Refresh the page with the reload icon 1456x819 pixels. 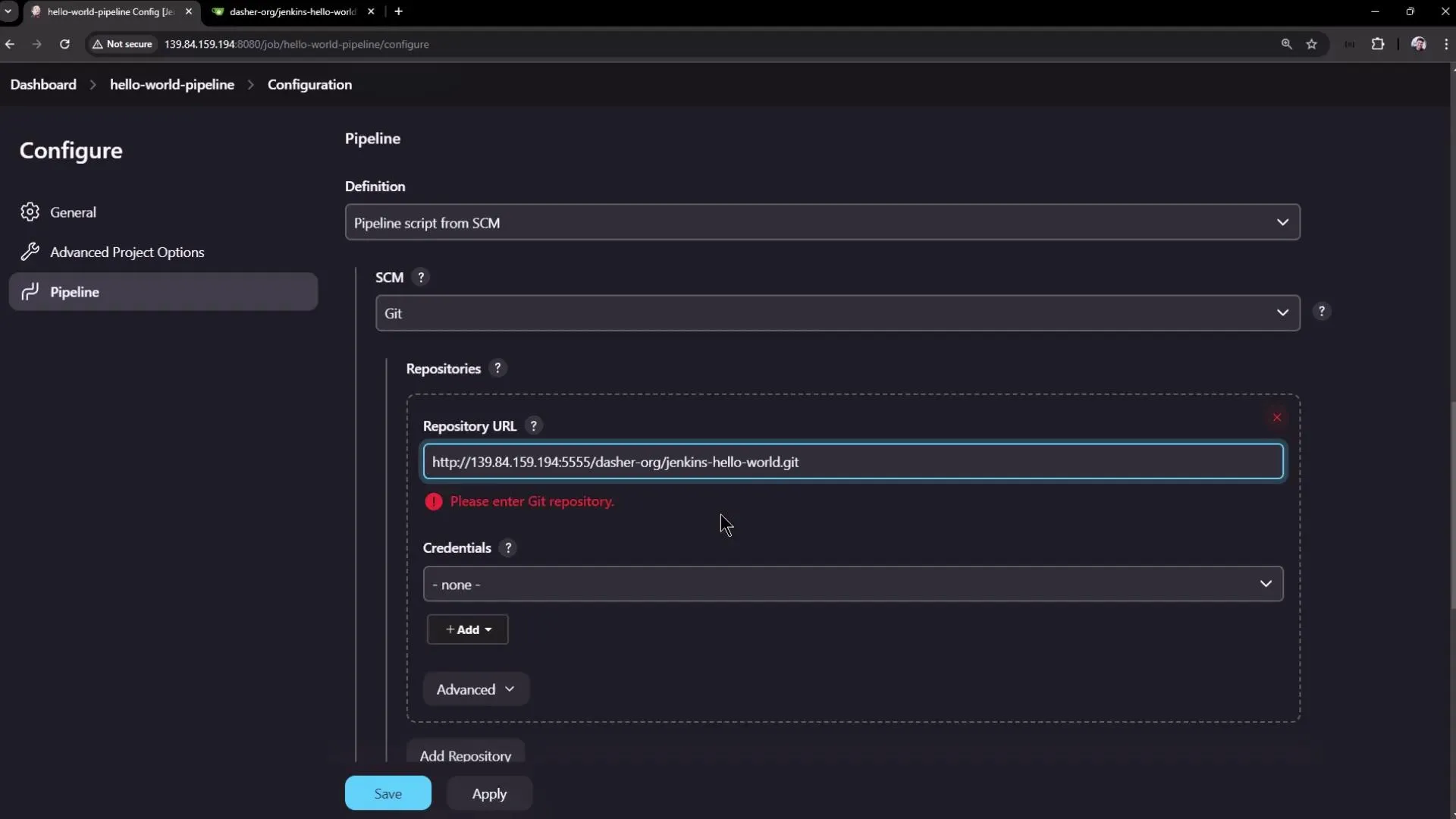pyautogui.click(x=64, y=44)
